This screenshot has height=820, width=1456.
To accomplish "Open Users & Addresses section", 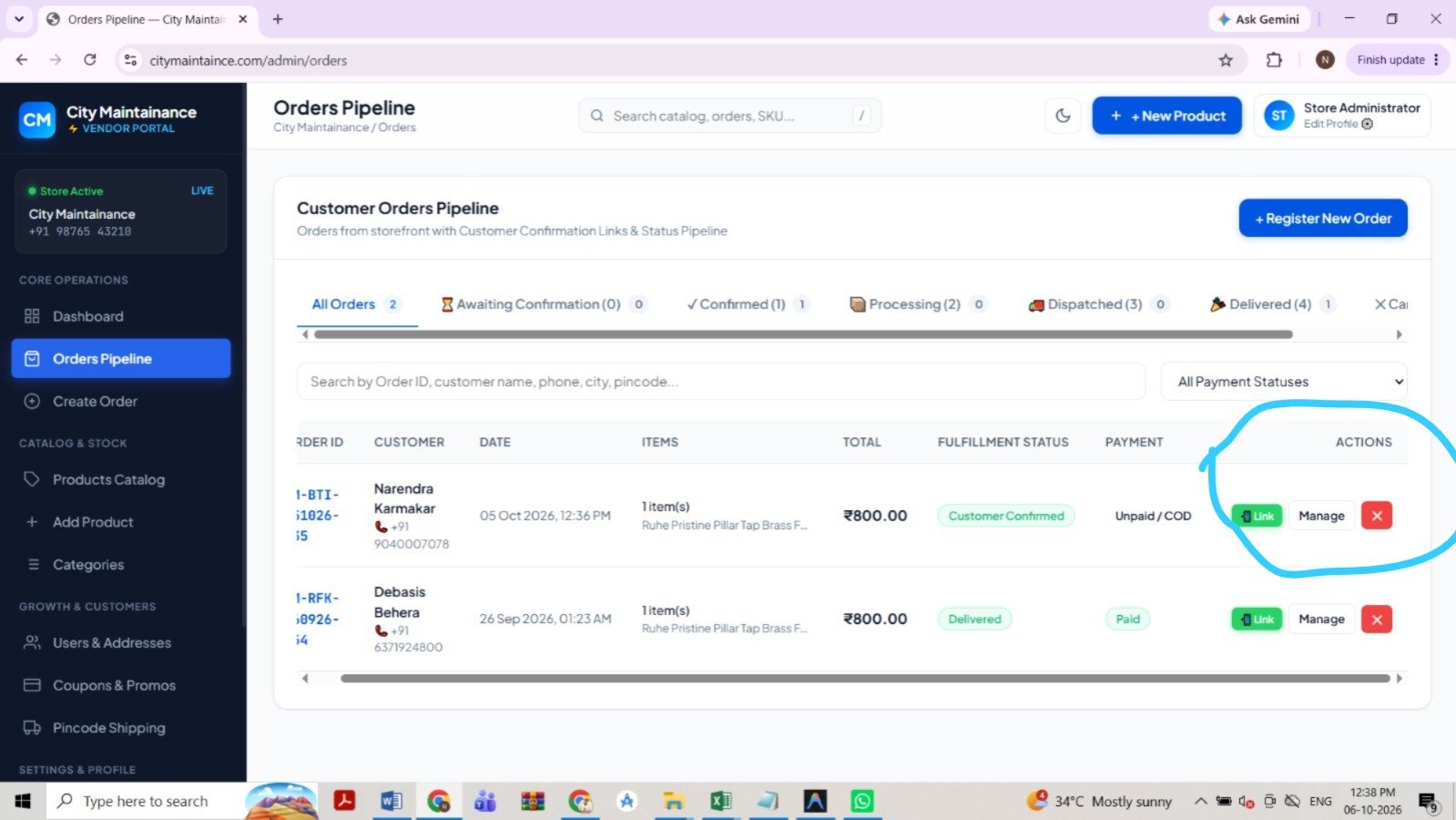I will [x=120, y=642].
